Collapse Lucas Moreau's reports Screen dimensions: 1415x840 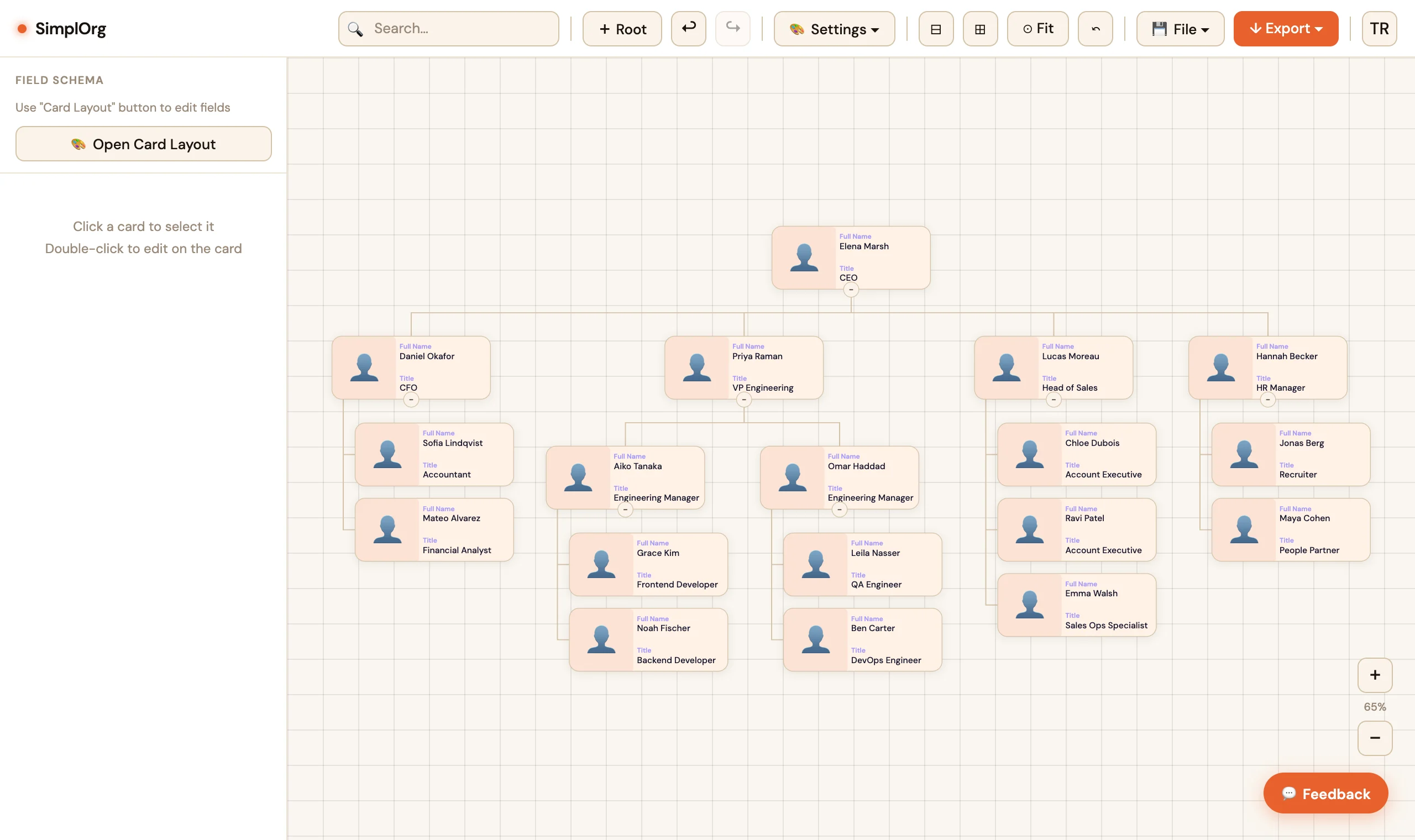coord(1054,400)
